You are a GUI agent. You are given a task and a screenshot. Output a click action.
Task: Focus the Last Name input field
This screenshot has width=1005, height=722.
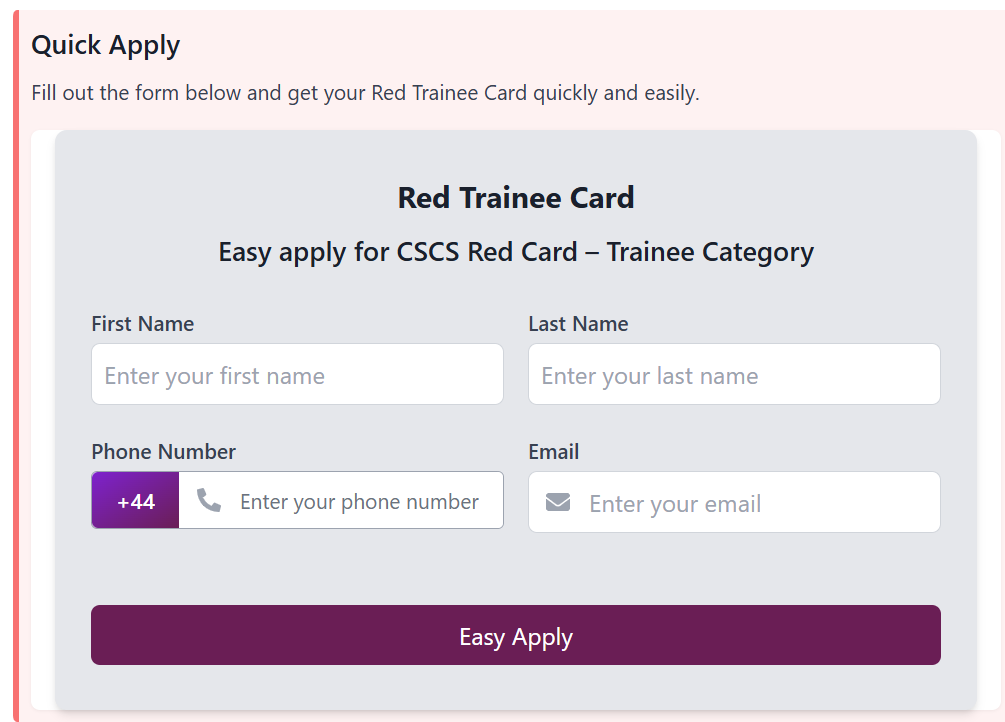pyautogui.click(x=734, y=375)
